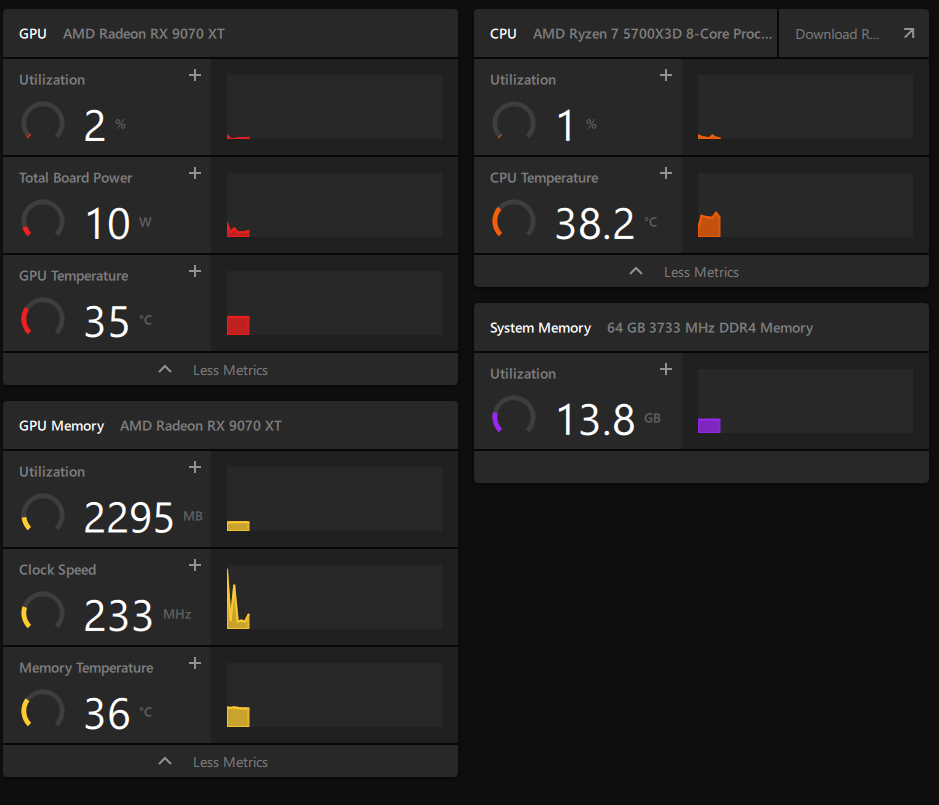Image resolution: width=939 pixels, height=805 pixels.
Task: Click the 35 °C GPU temperature value
Action: click(x=118, y=322)
